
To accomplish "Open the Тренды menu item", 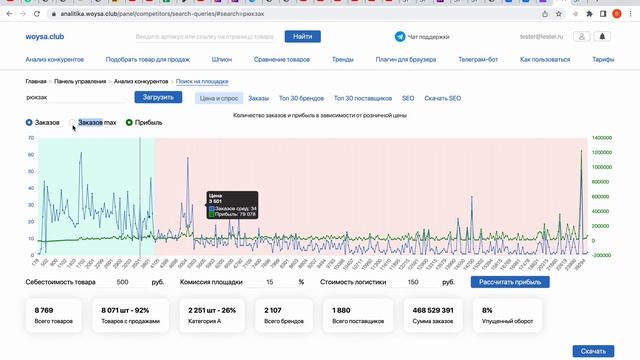I will [x=342, y=60].
